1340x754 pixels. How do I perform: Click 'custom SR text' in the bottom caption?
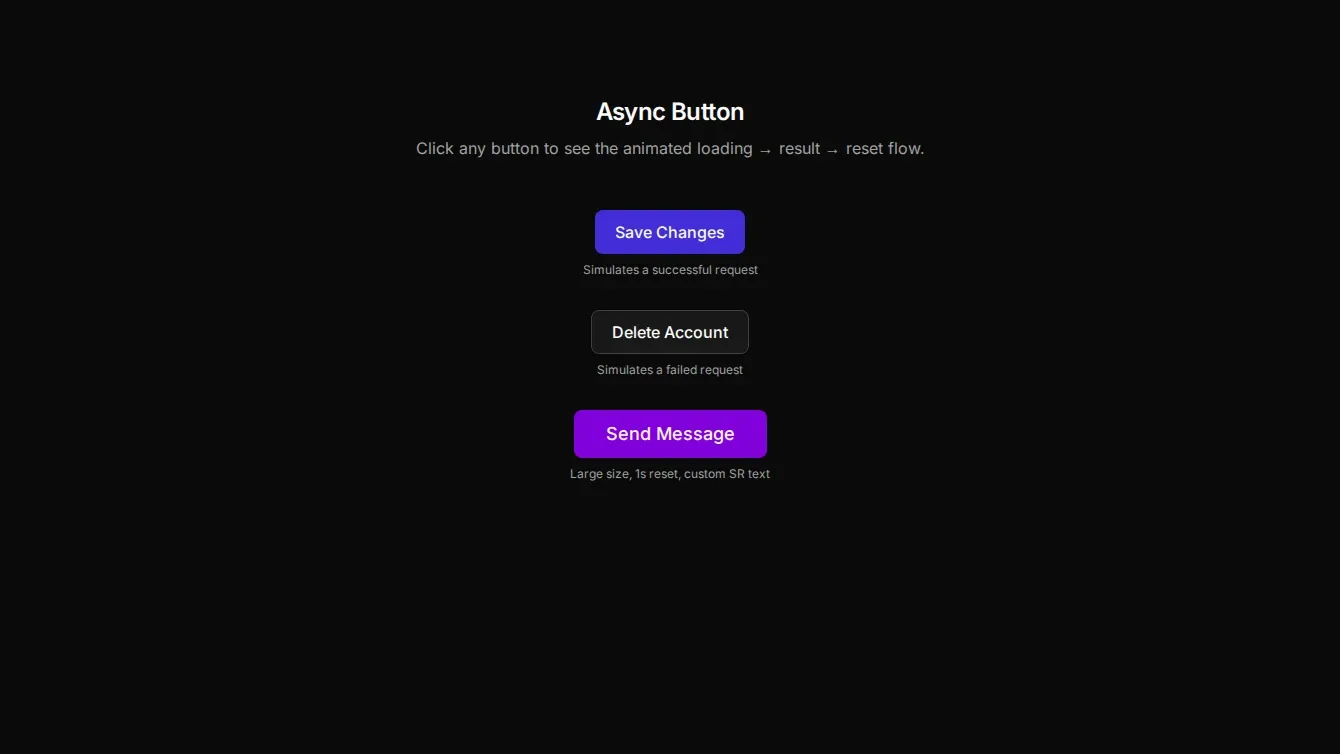[x=727, y=474]
